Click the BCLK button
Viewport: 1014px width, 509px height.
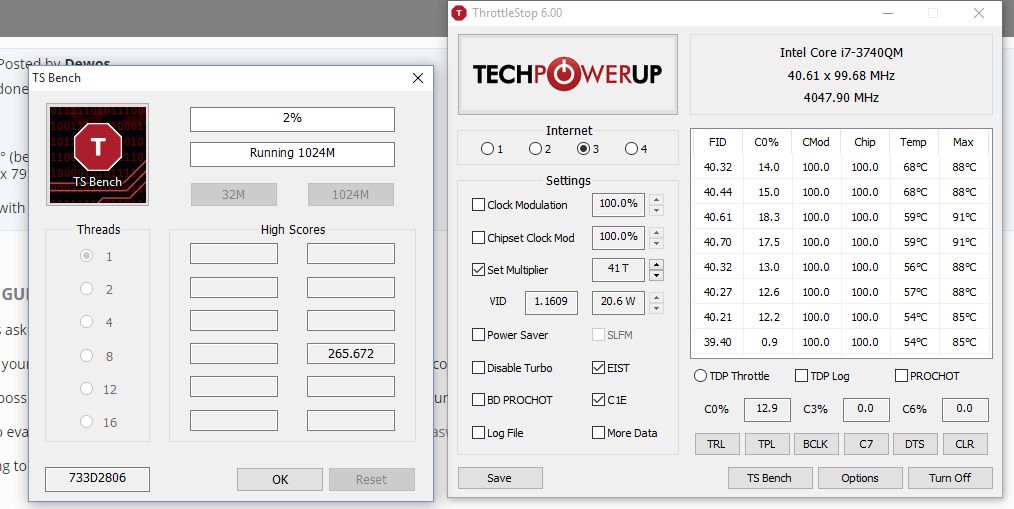(816, 444)
